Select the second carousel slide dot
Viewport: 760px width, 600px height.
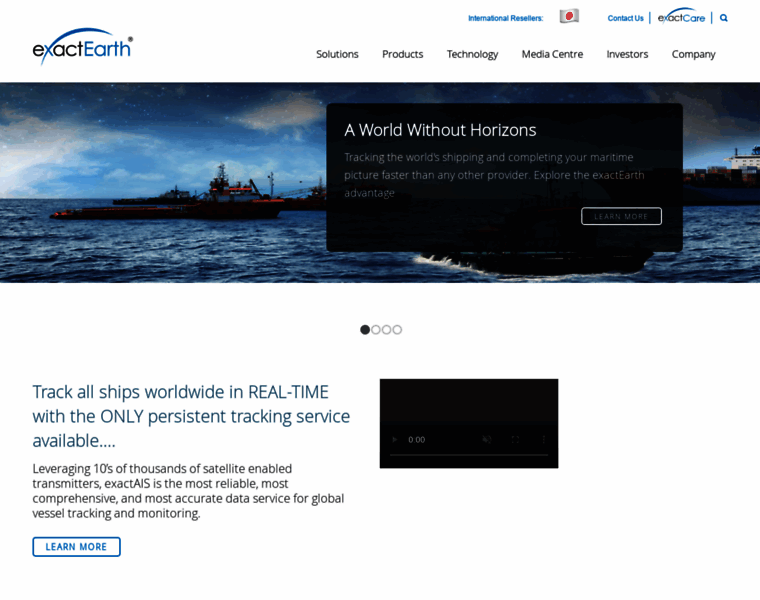tap(376, 329)
